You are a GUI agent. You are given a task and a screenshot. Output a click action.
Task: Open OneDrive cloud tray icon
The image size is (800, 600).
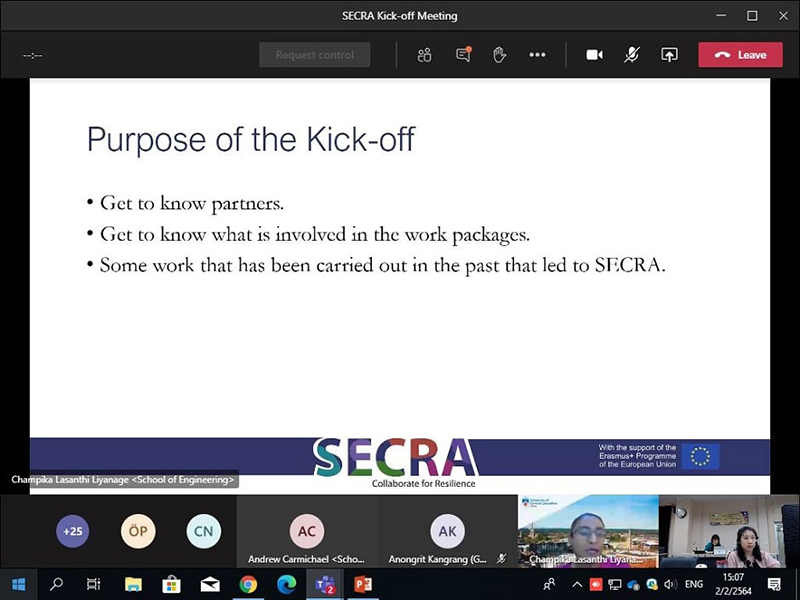[633, 585]
